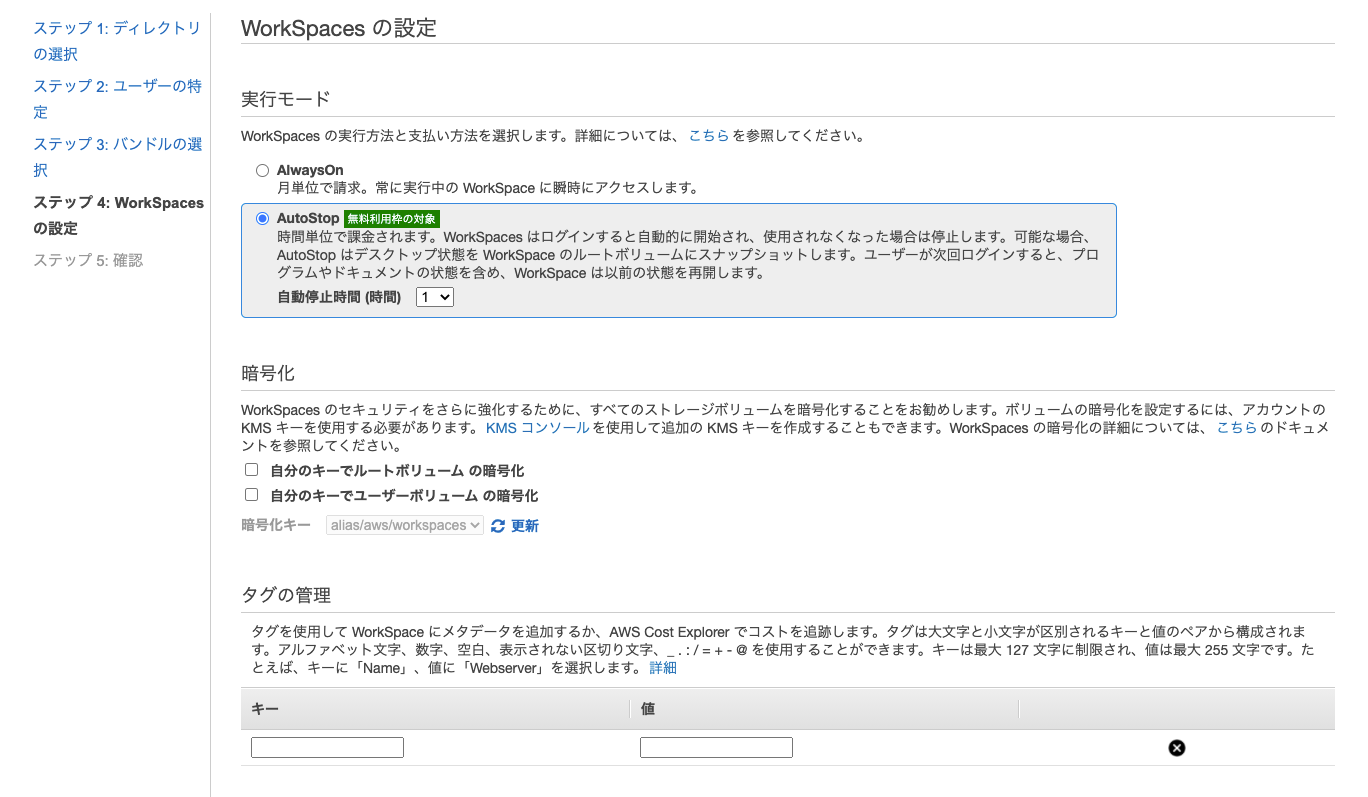Open the auto-stop time hours dropdown

pos(435,297)
